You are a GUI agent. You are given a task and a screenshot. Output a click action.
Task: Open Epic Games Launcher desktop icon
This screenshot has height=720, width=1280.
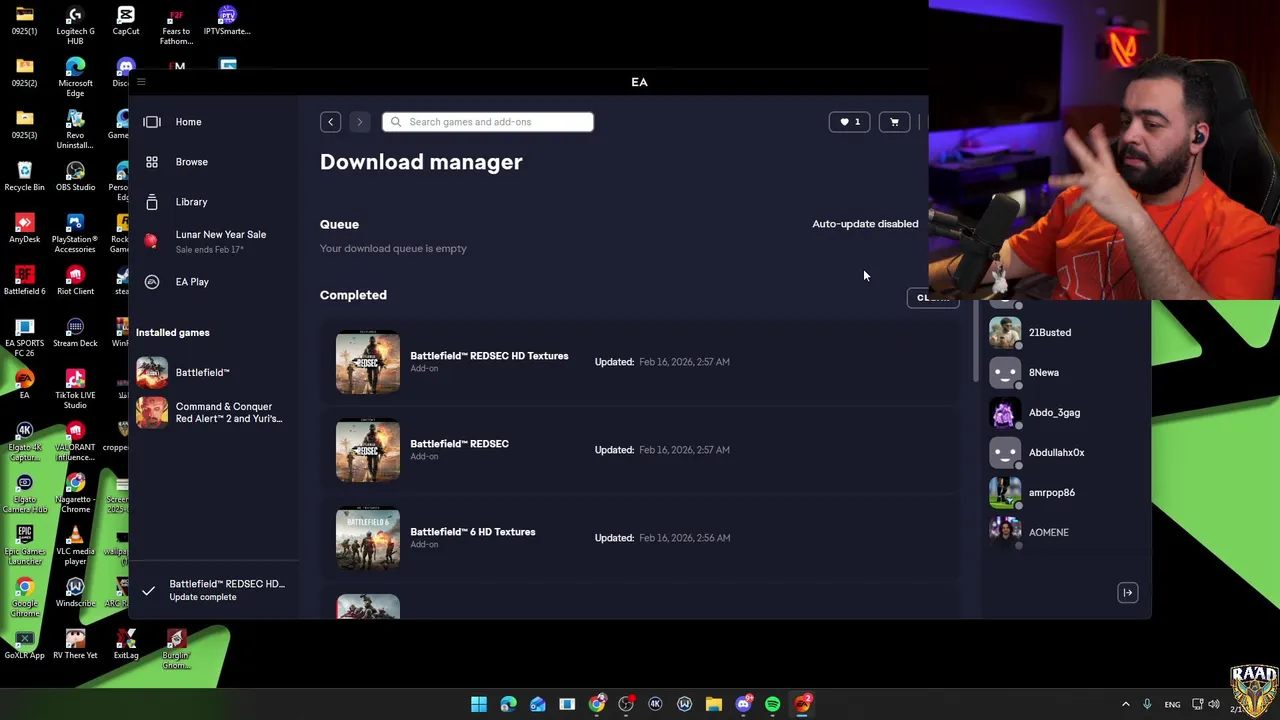(x=25, y=545)
